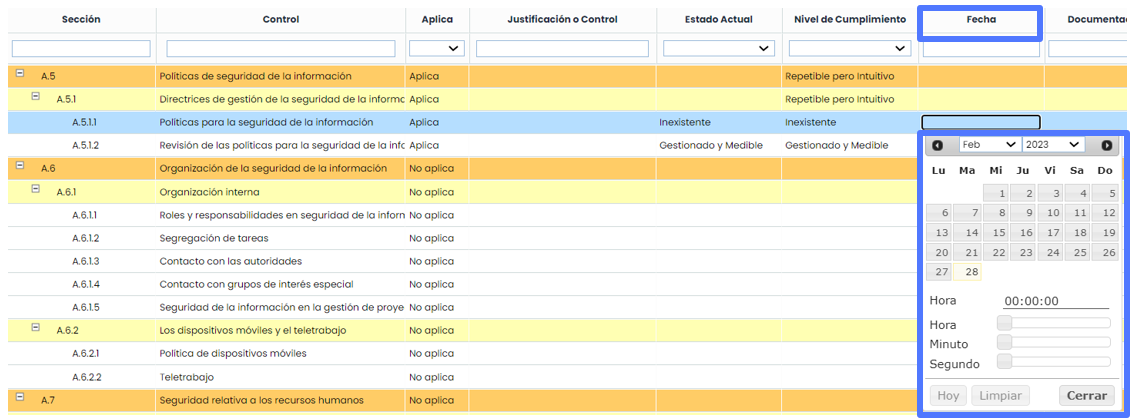Open the Nivel de Cumplimiento filter dropdown
1133x419 pixels.
tap(846, 48)
